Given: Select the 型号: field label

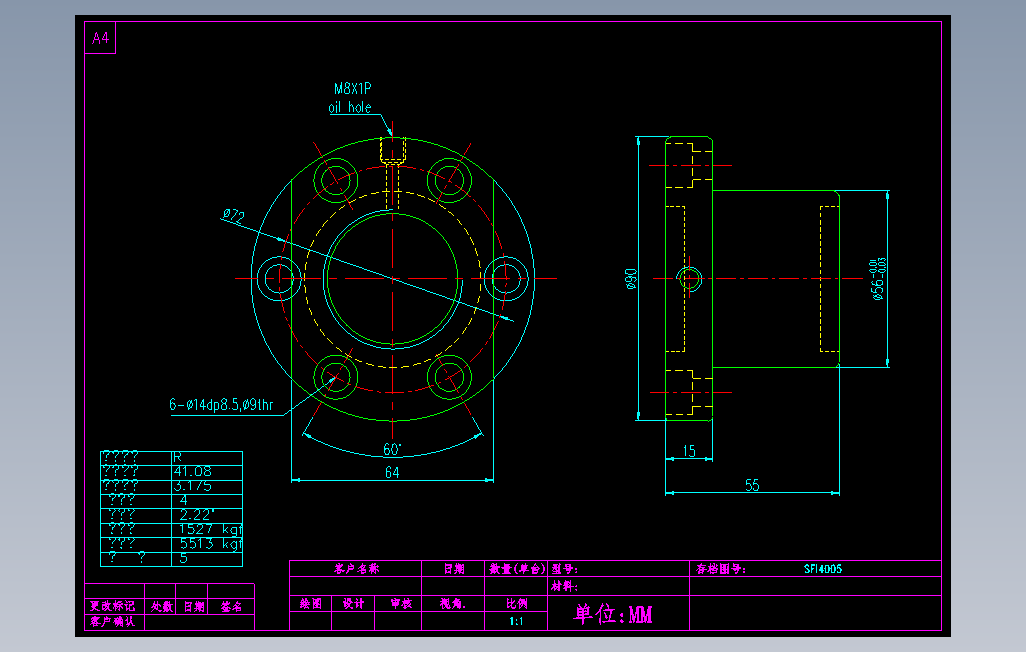Looking at the screenshot, I should coord(564,569).
